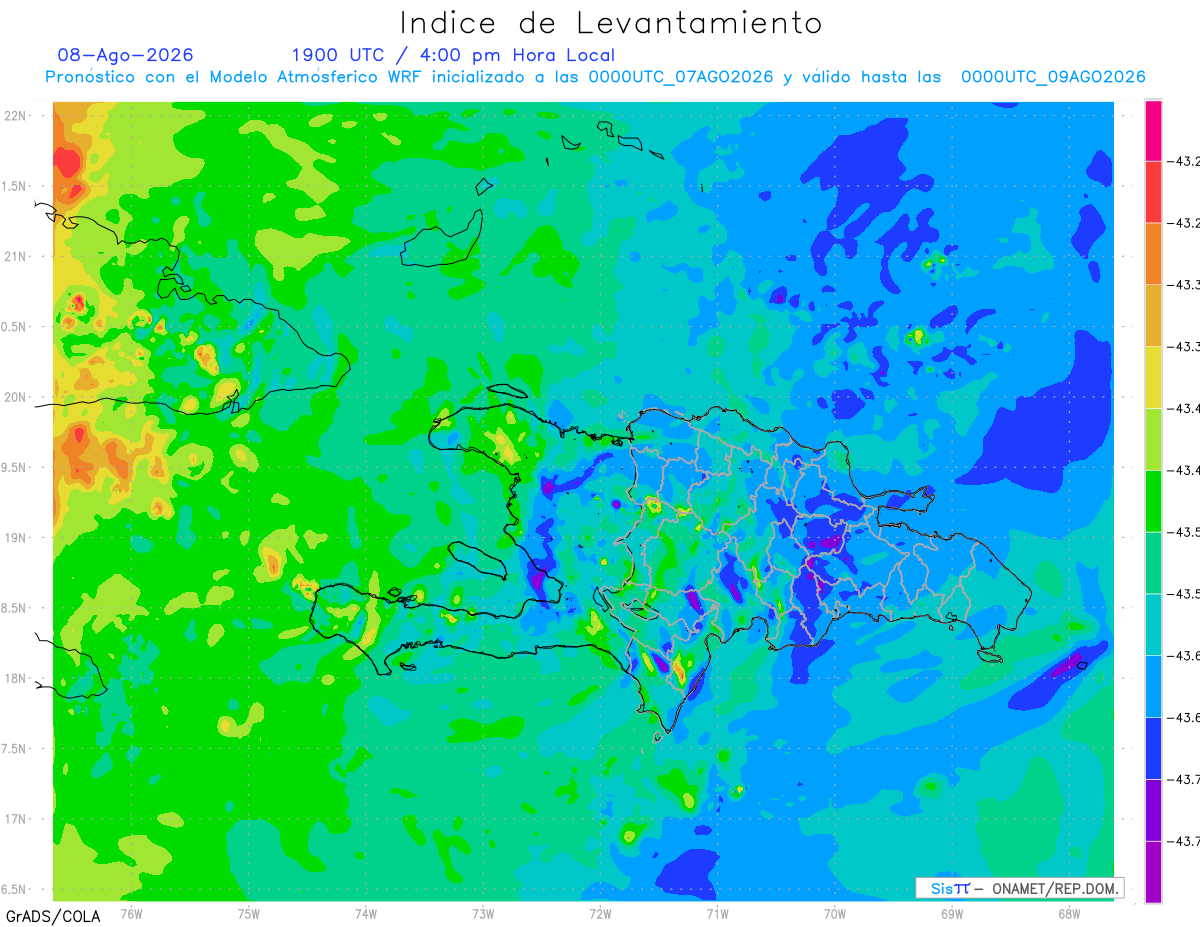Click the 18N latitude label

click(x=16, y=679)
